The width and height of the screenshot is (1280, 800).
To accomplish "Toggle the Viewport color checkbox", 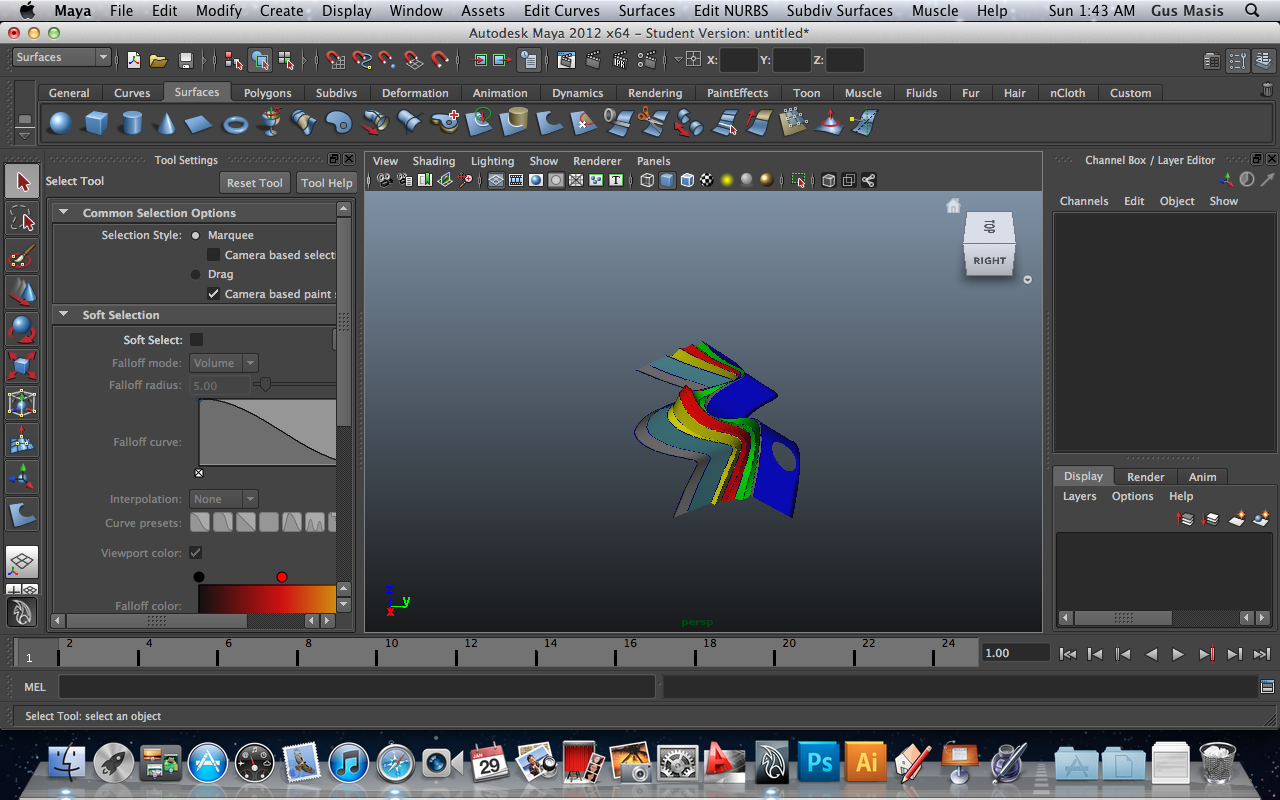I will point(196,553).
